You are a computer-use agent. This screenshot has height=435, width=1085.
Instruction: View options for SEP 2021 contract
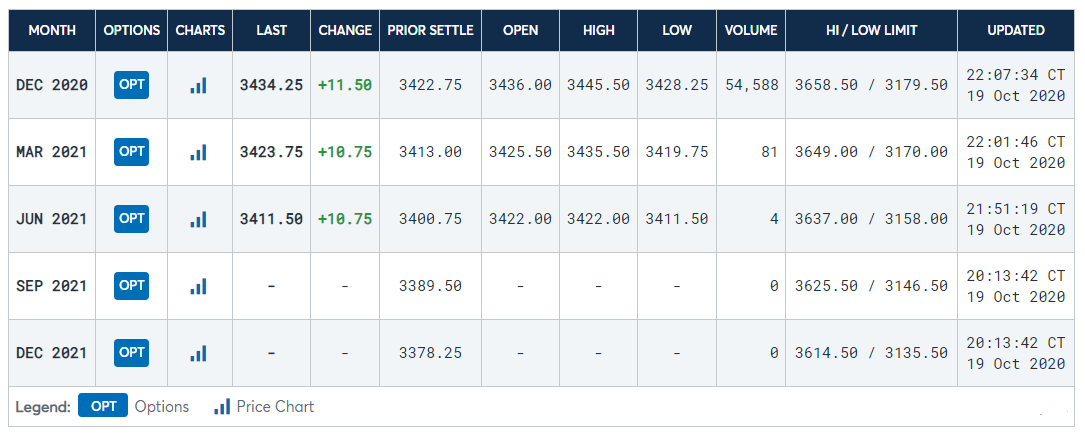(x=132, y=285)
